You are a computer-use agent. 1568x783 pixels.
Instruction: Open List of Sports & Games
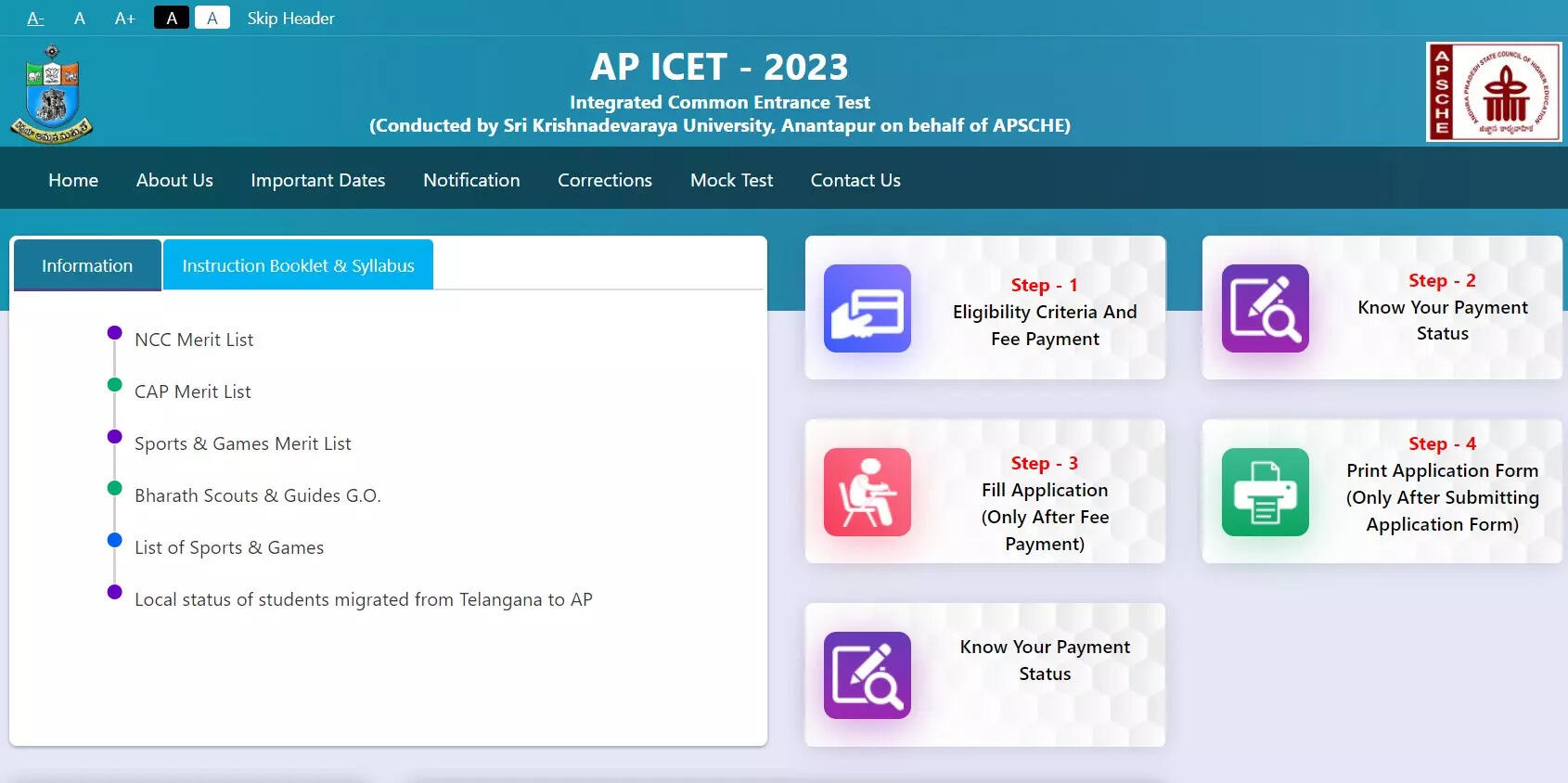click(229, 547)
